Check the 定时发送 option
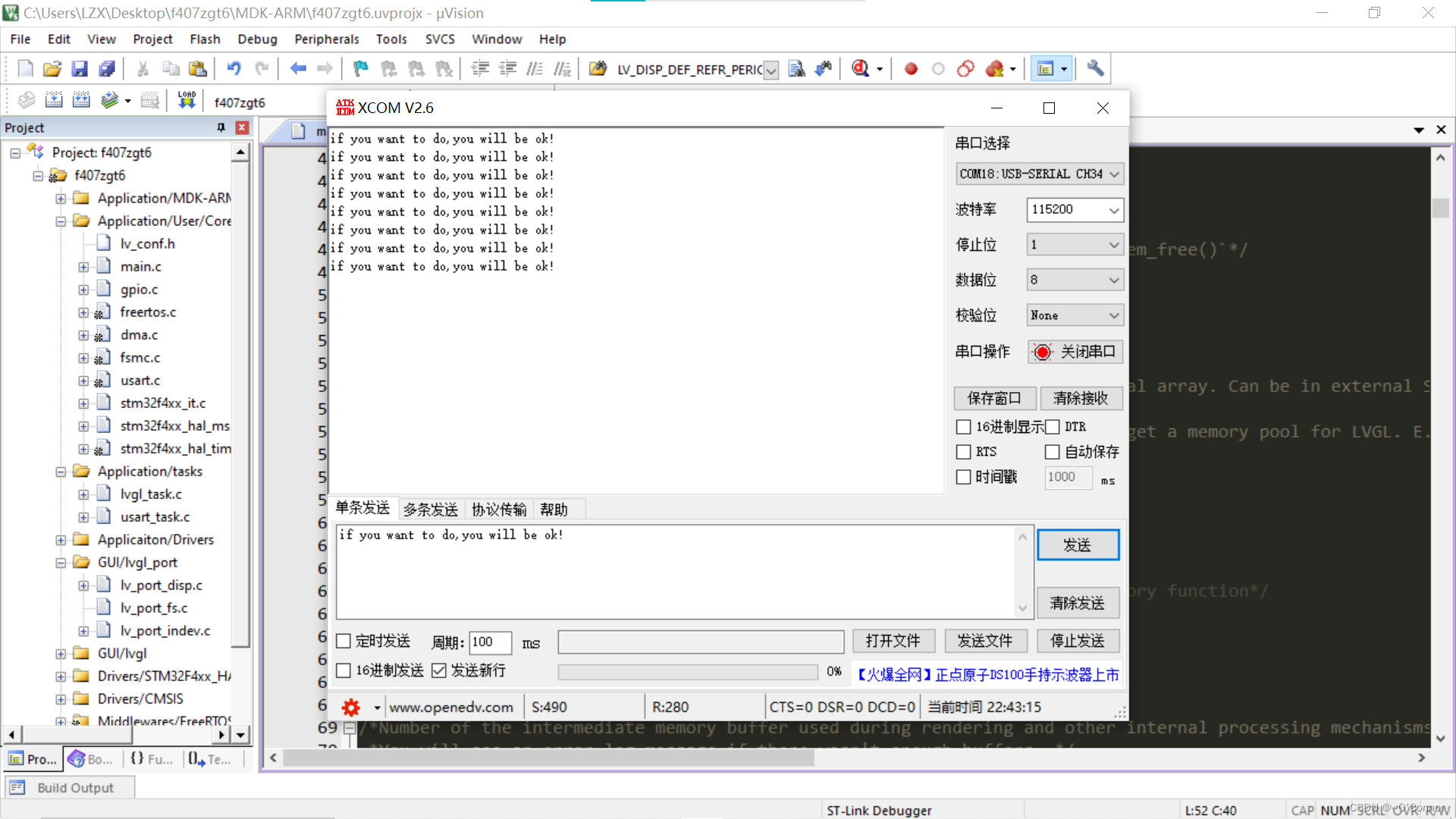 coord(344,641)
